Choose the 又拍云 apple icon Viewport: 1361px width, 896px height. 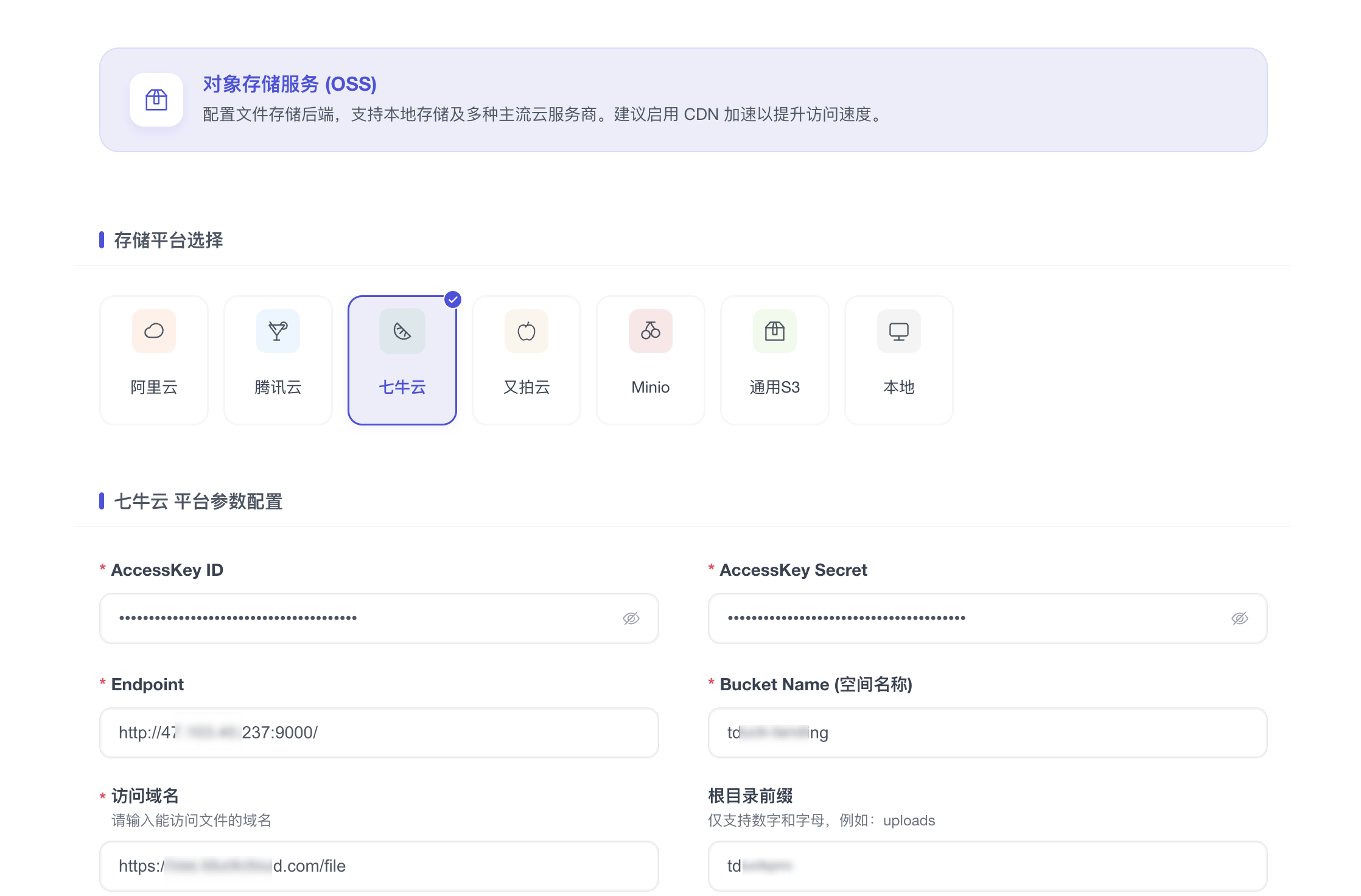tap(527, 331)
